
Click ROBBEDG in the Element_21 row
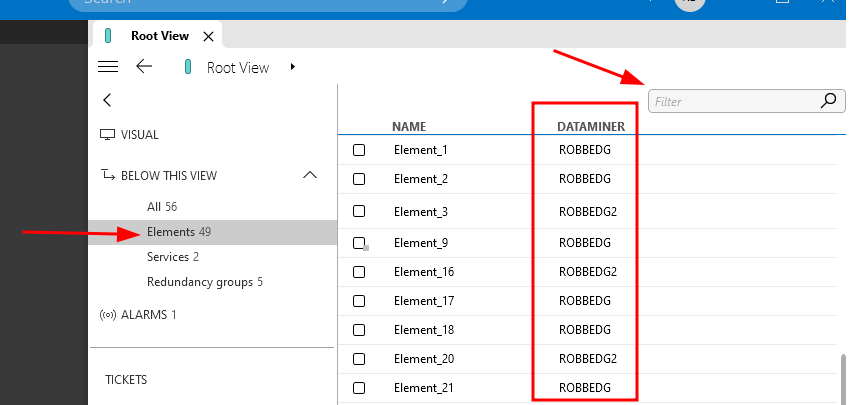click(x=585, y=388)
